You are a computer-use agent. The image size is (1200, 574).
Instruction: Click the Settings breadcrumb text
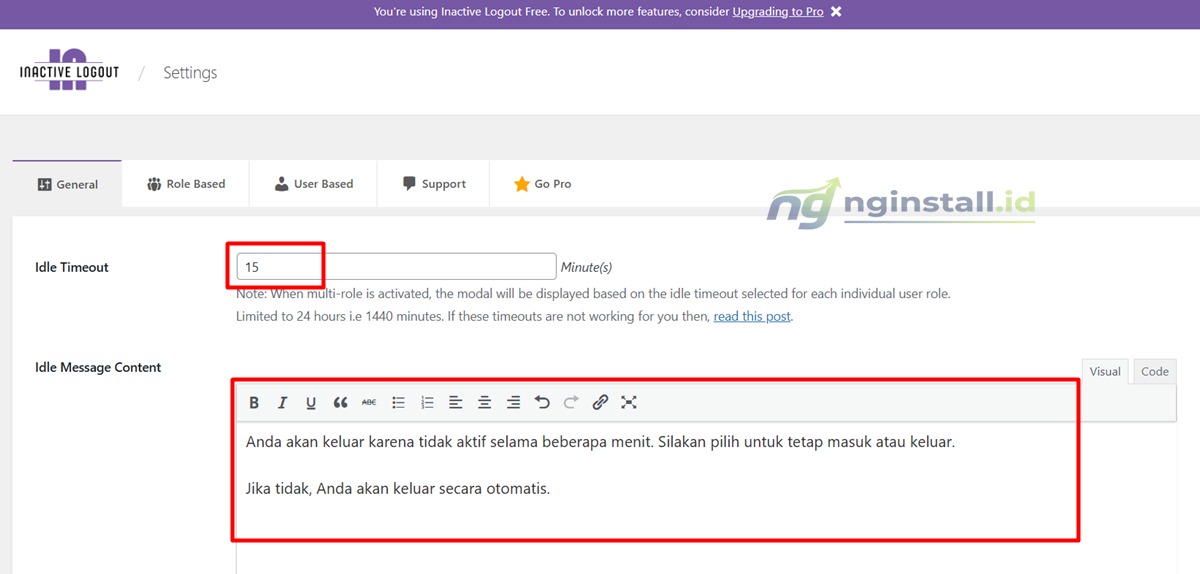tap(190, 73)
